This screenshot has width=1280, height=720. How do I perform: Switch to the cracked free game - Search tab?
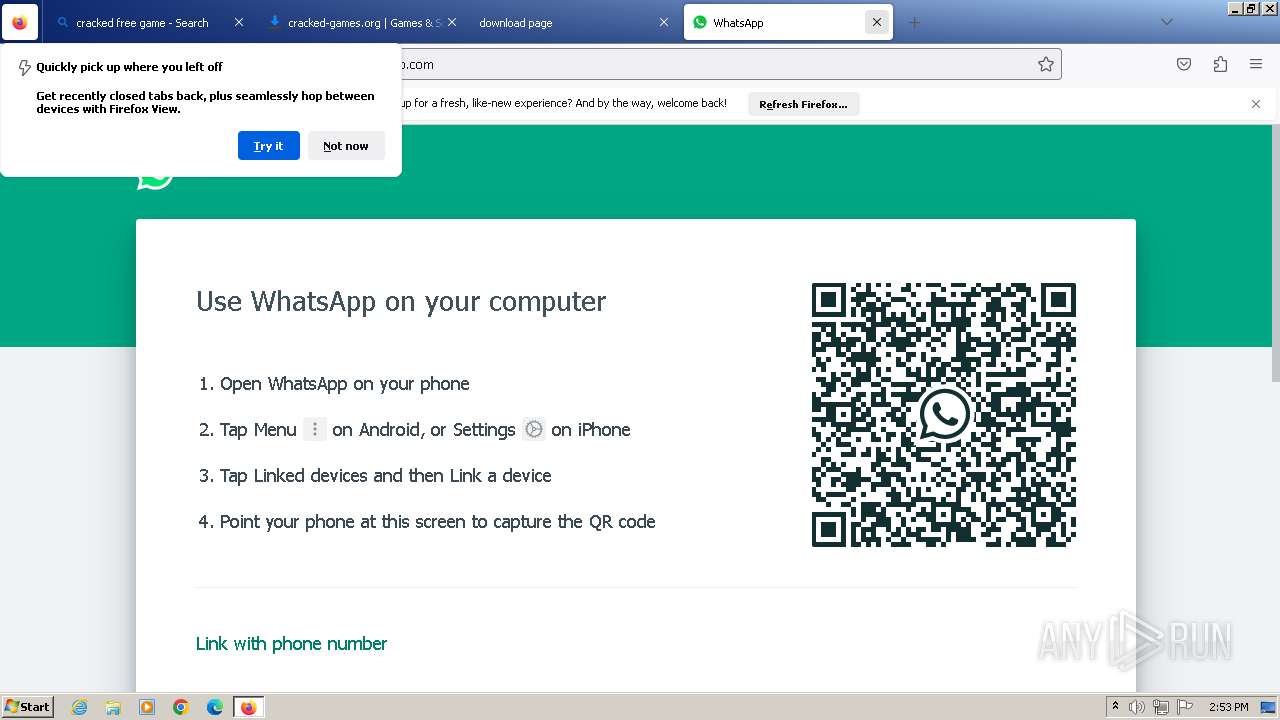149,22
